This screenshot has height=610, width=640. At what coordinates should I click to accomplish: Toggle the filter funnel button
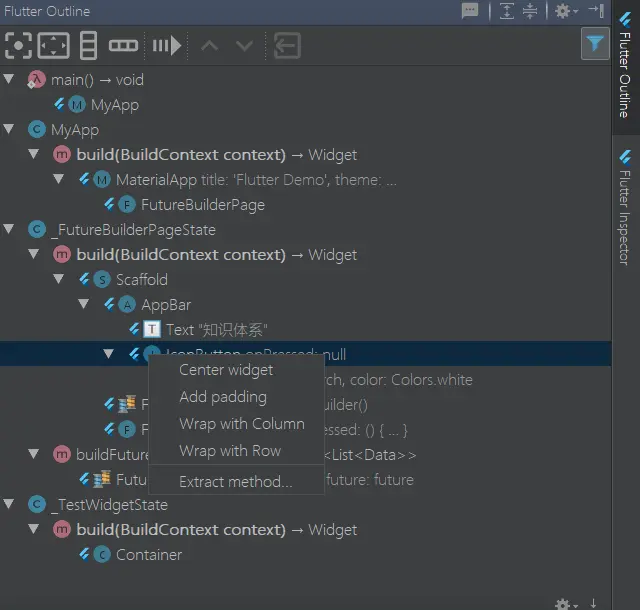[595, 44]
